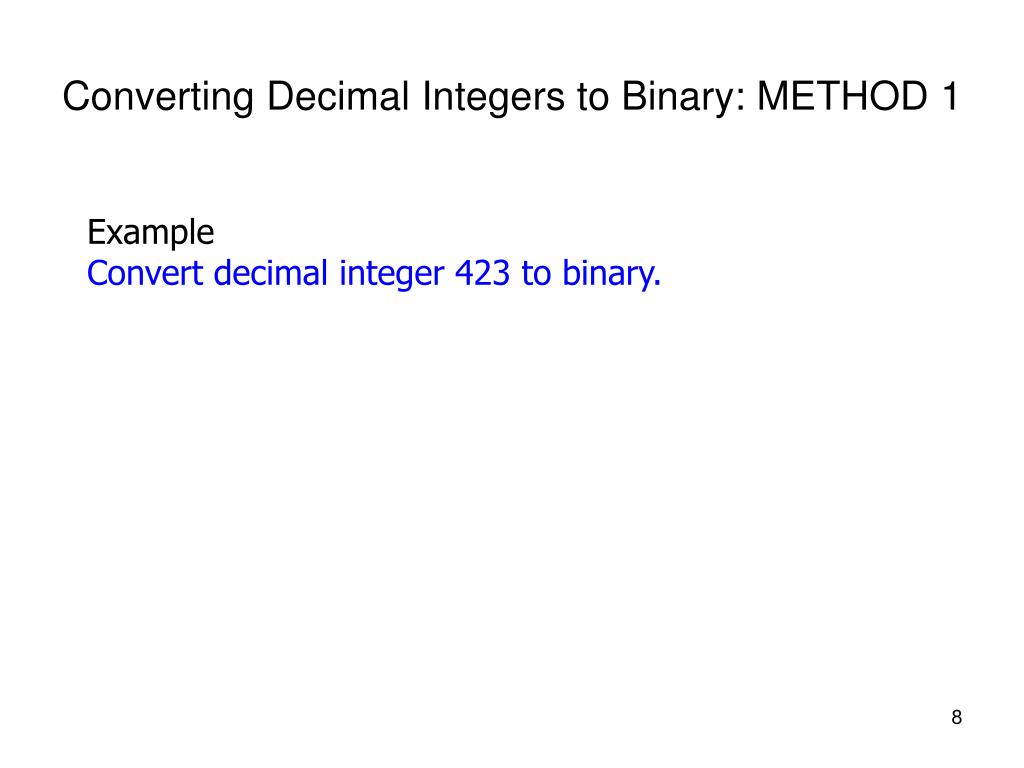Click the slide page number 8
The image size is (1024, 768).
(x=957, y=718)
